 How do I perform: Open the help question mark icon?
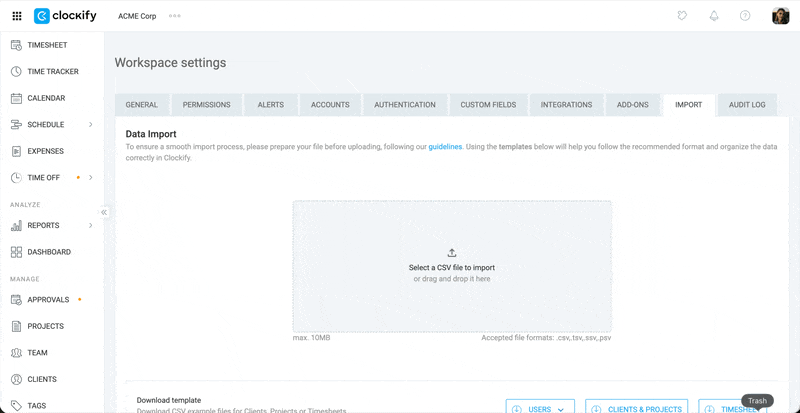(x=745, y=16)
